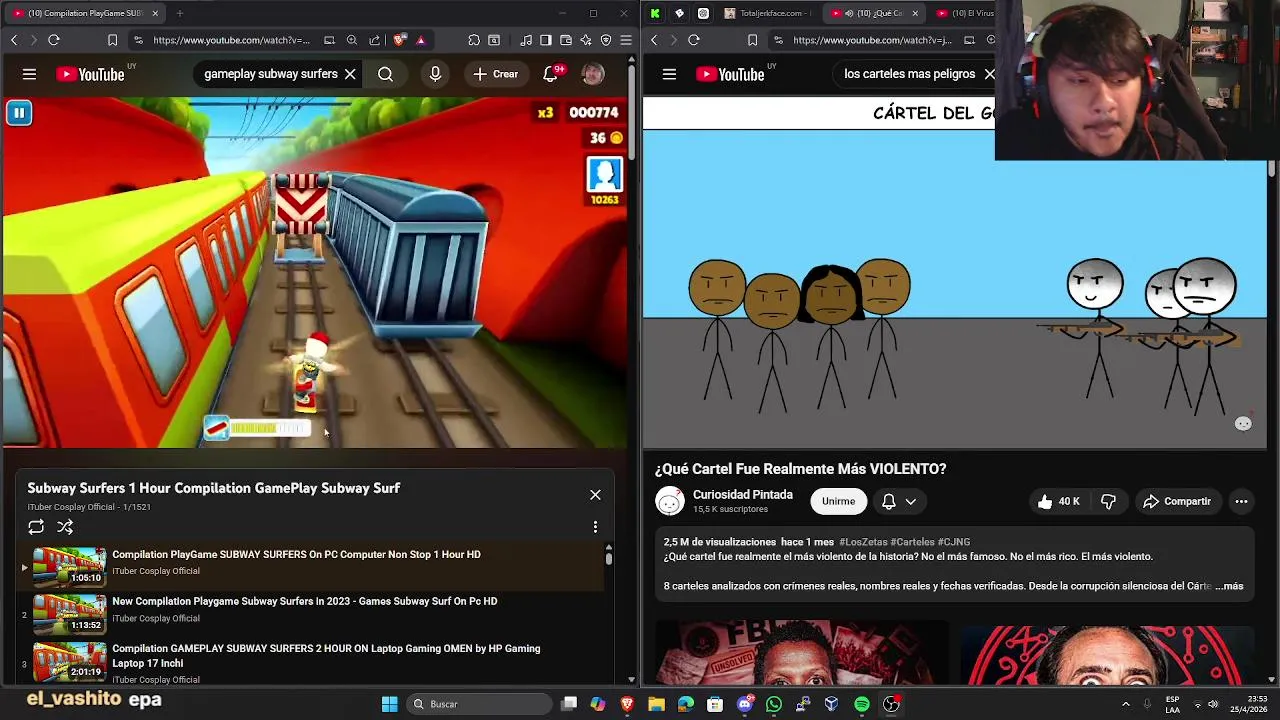This screenshot has height=720, width=1280.
Task: Toggle shuffle playlist option
Action: pos(65,527)
